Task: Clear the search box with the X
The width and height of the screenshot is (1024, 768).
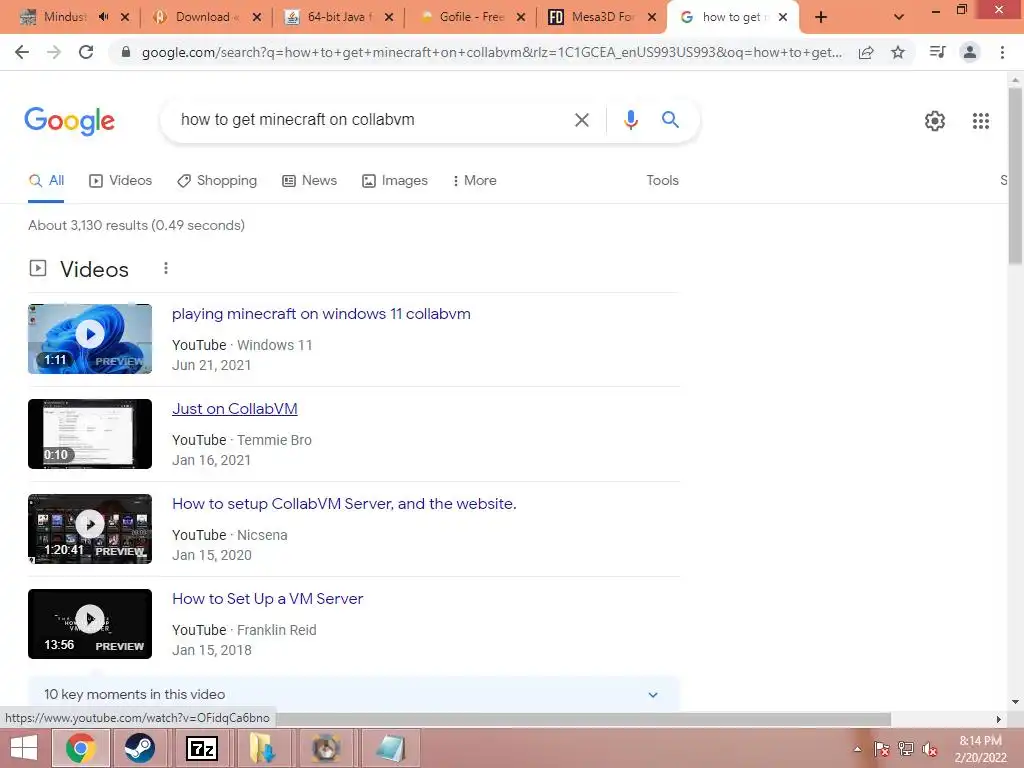Action: click(x=581, y=120)
